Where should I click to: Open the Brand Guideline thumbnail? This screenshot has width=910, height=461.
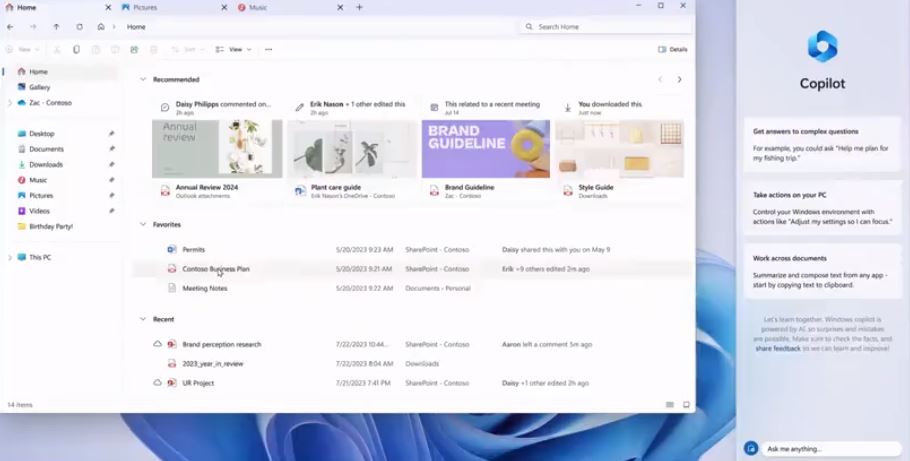[x=486, y=149]
